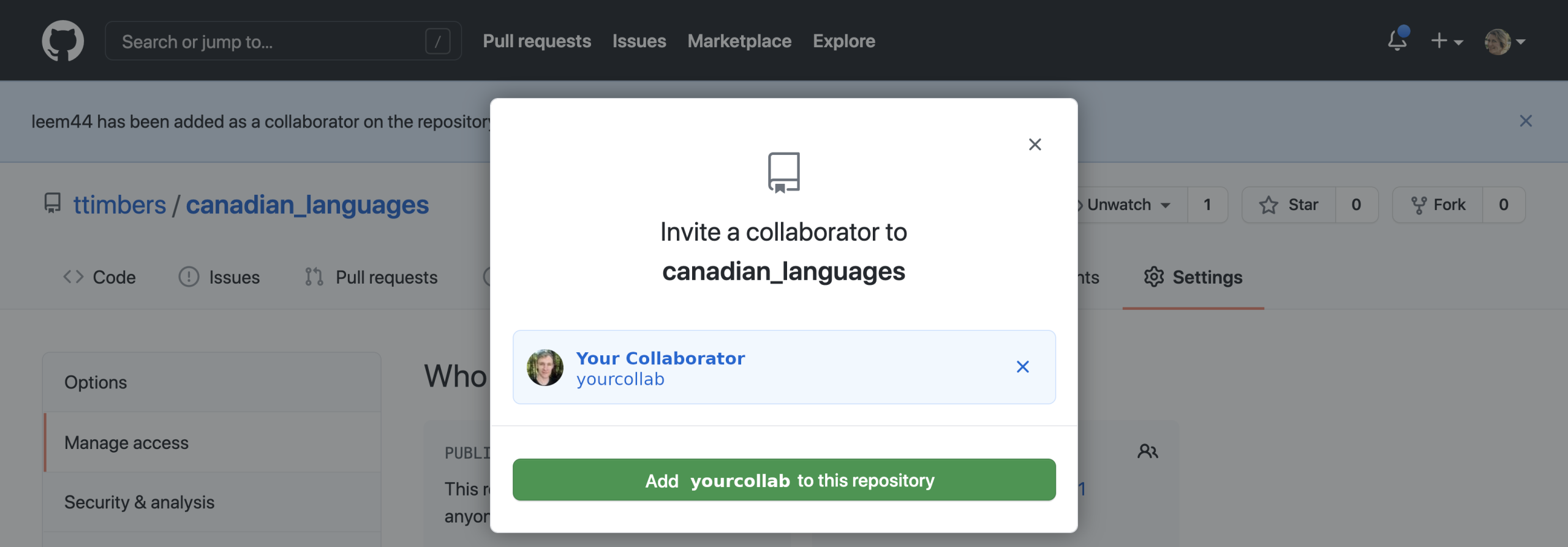This screenshot has height=547, width=1568.
Task: Open the canadian_languages repository link
Action: click(307, 205)
